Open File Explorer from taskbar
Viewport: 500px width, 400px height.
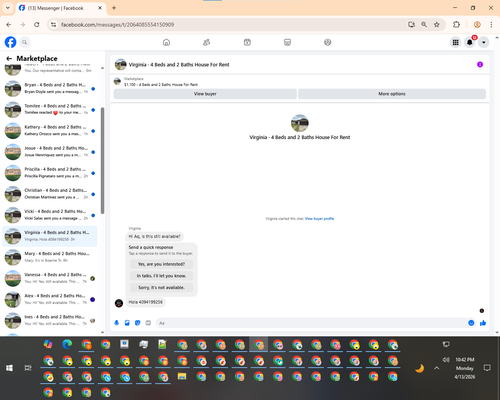(182, 376)
